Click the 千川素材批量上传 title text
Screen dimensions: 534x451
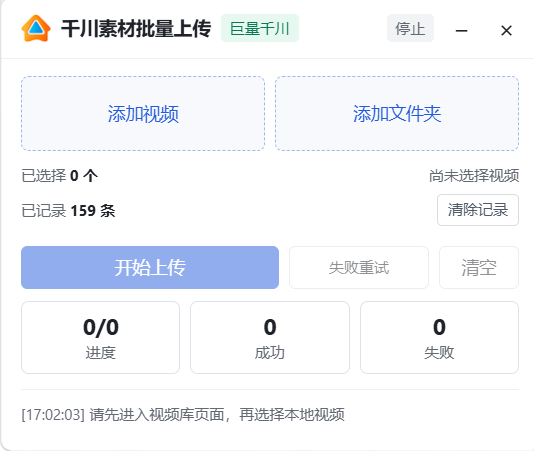(136, 28)
